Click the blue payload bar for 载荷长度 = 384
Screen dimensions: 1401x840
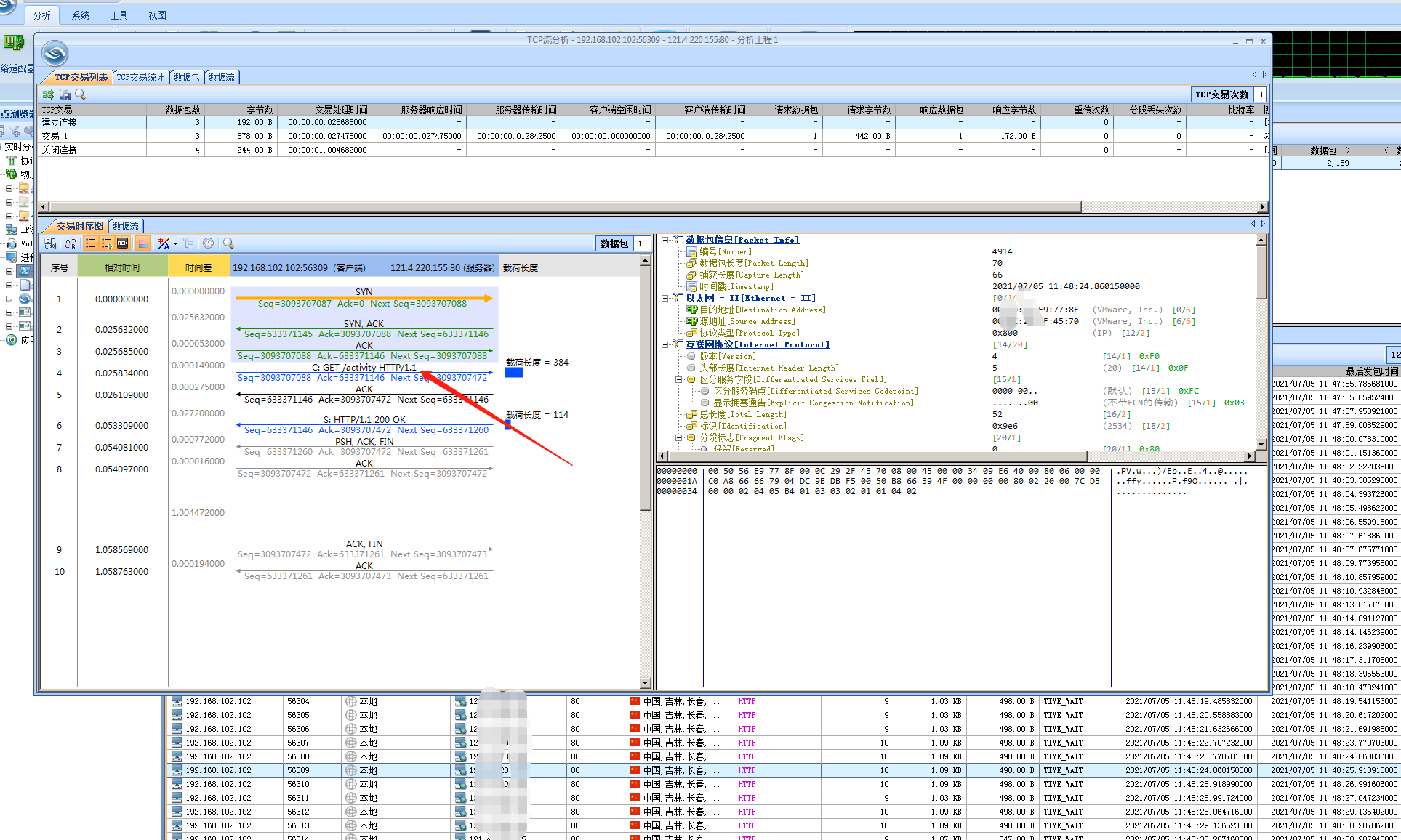pyautogui.click(x=514, y=373)
